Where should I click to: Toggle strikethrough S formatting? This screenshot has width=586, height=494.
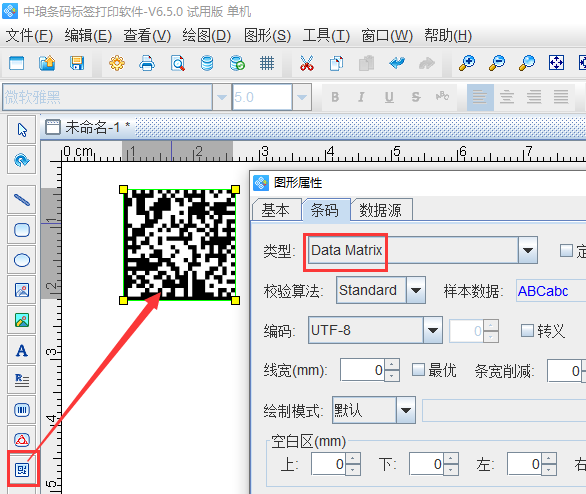(x=416, y=97)
